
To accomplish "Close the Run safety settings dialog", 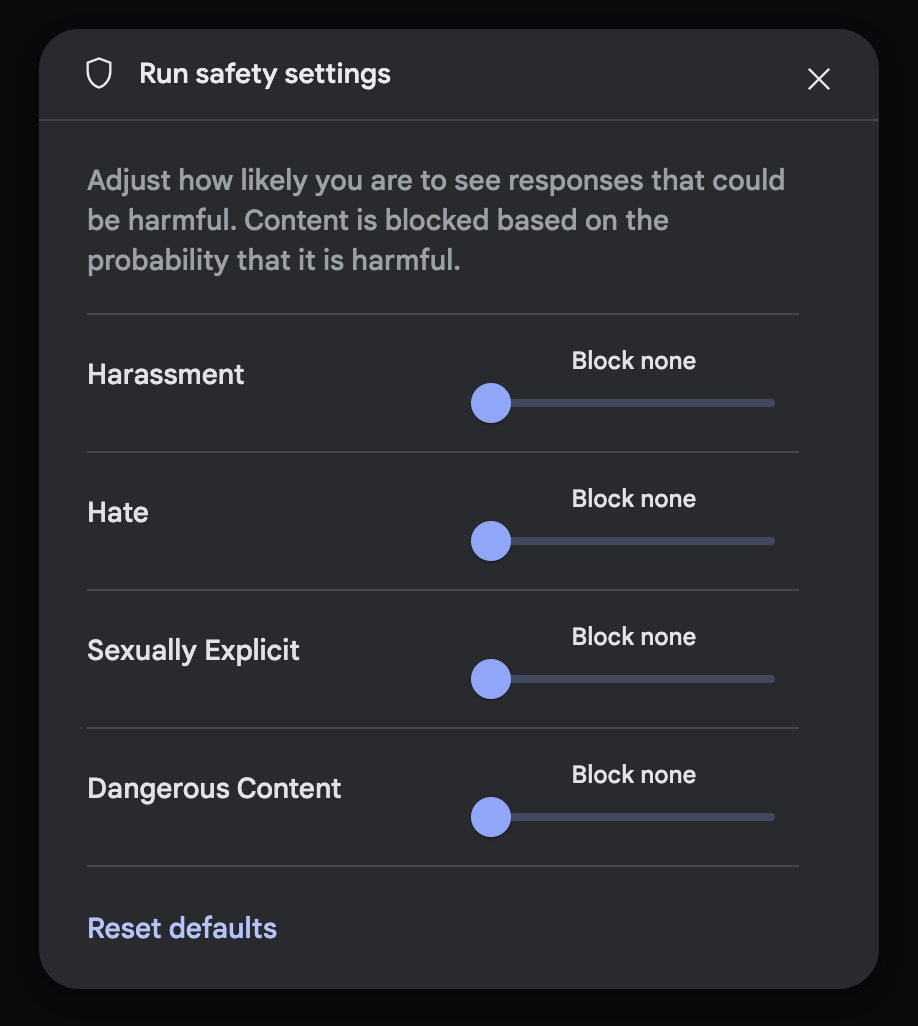I will [x=819, y=79].
